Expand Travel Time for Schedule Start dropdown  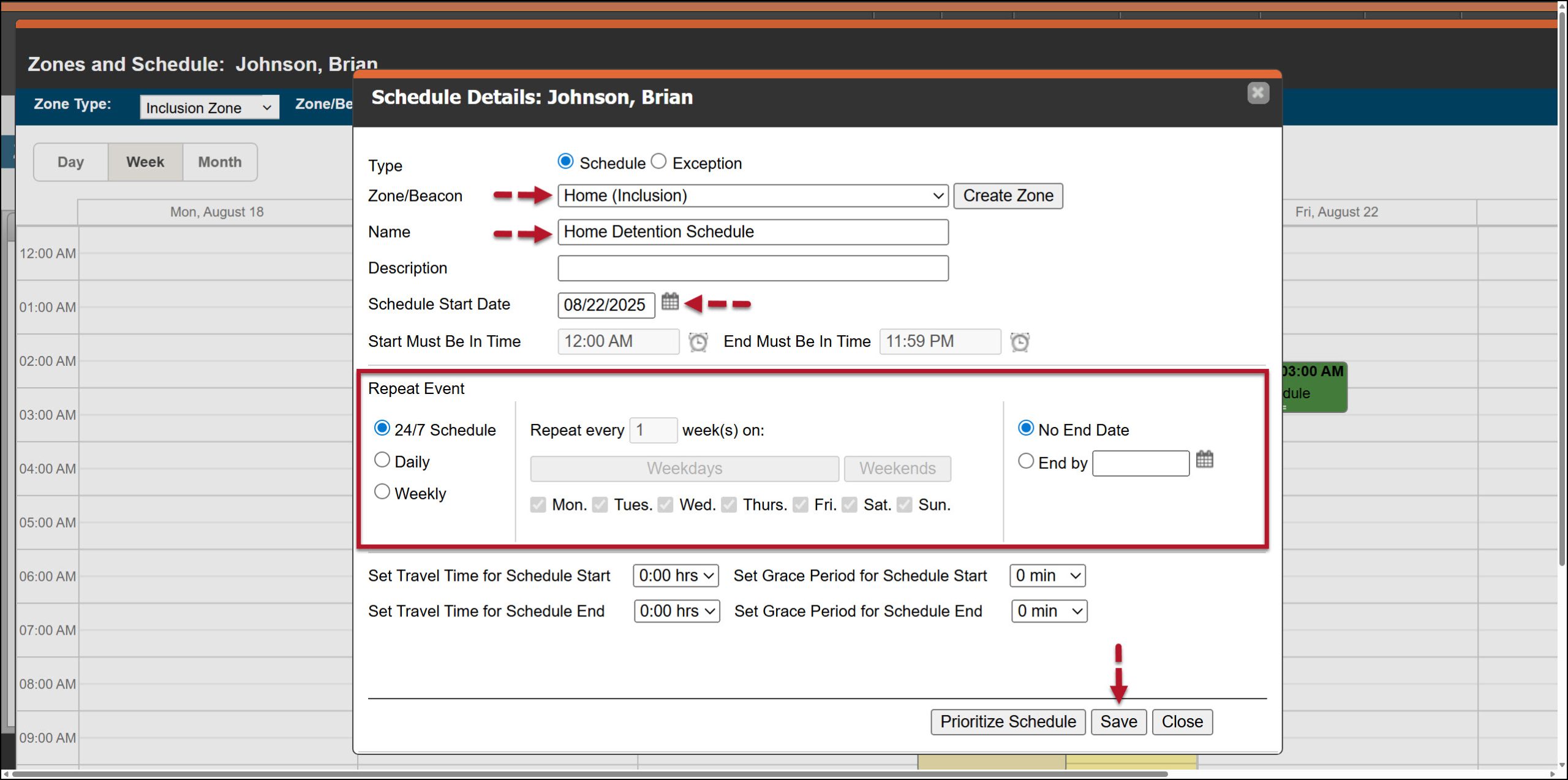pos(676,576)
